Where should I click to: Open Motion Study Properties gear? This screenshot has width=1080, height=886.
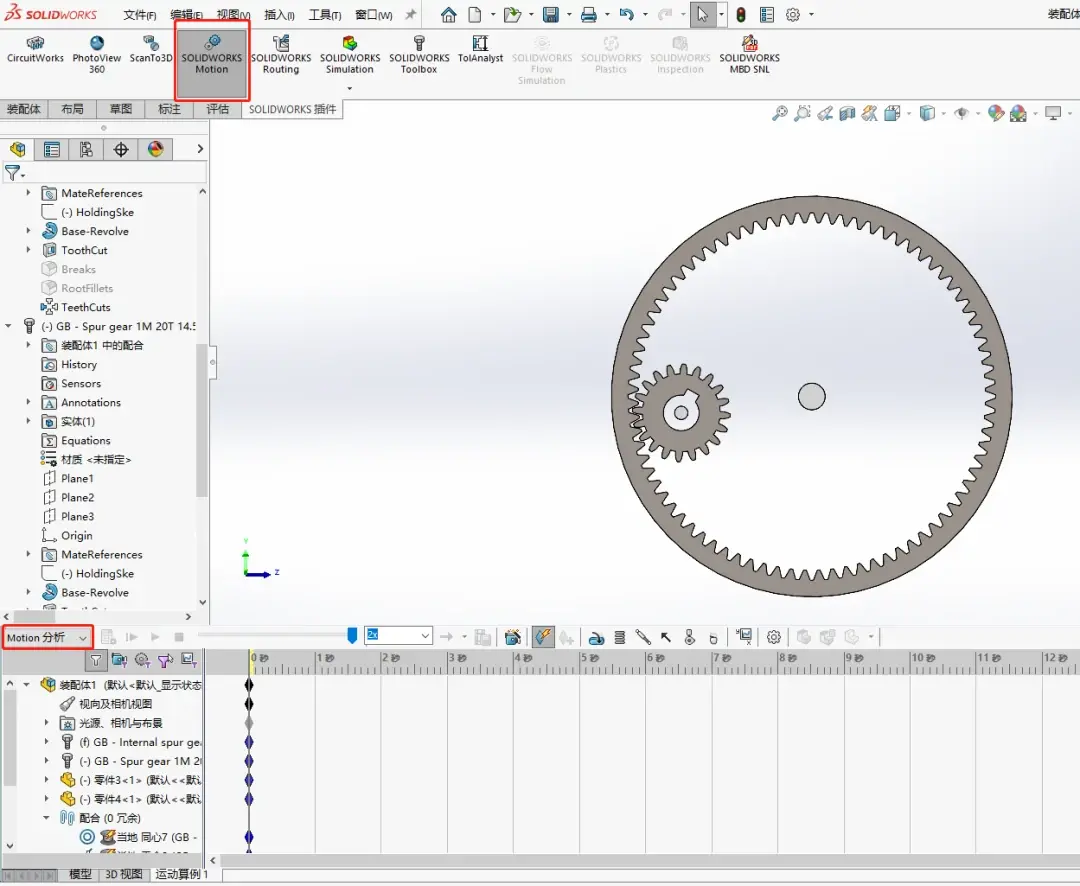[x=773, y=637]
